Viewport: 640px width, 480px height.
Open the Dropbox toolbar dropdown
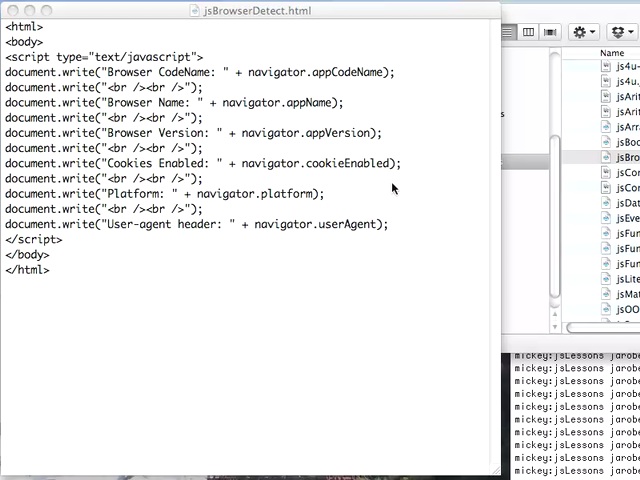pos(622,32)
